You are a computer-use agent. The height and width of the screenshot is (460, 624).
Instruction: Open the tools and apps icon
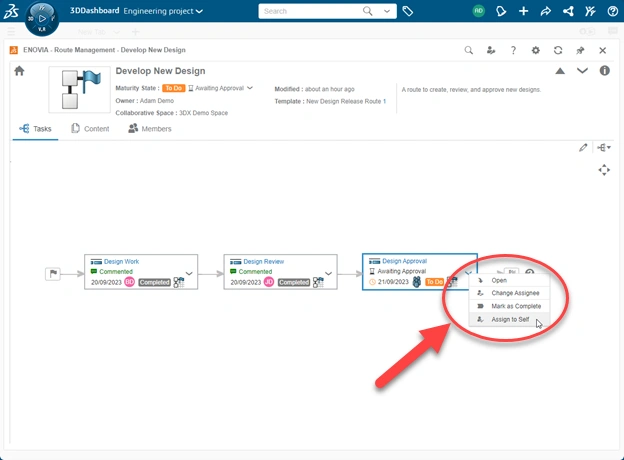590,11
